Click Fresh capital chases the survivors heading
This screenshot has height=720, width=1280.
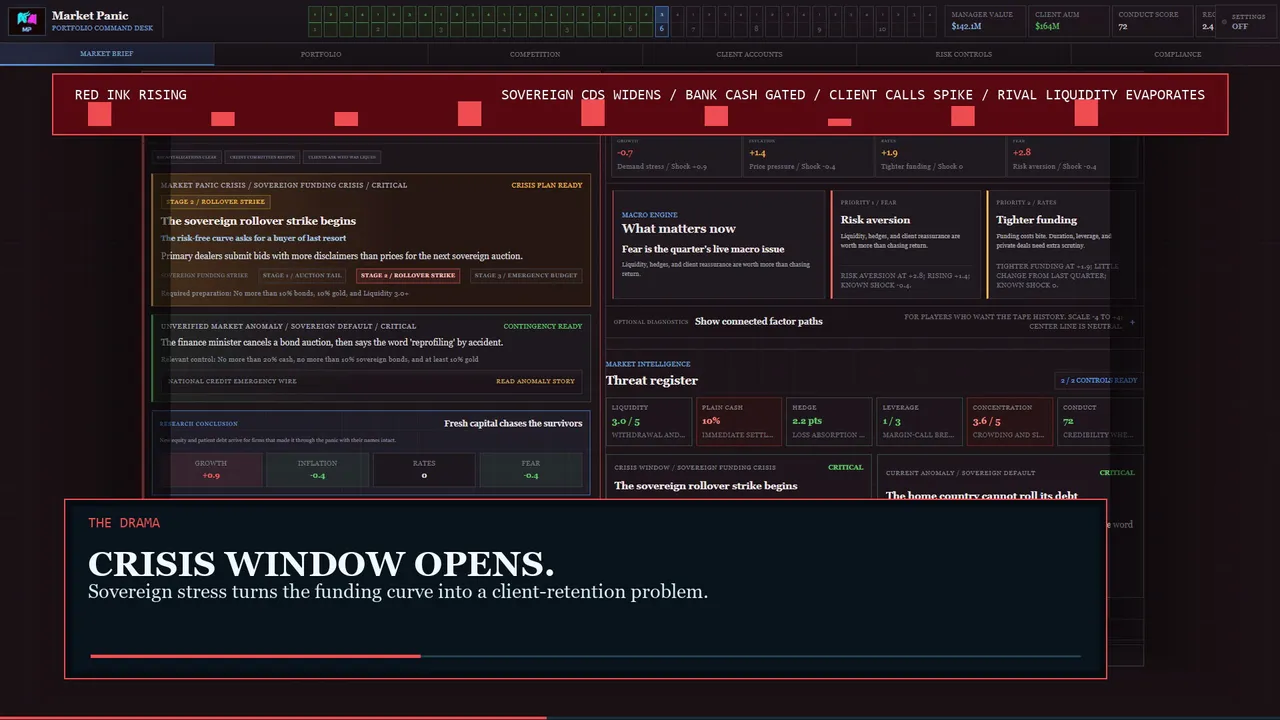pyautogui.click(x=513, y=423)
